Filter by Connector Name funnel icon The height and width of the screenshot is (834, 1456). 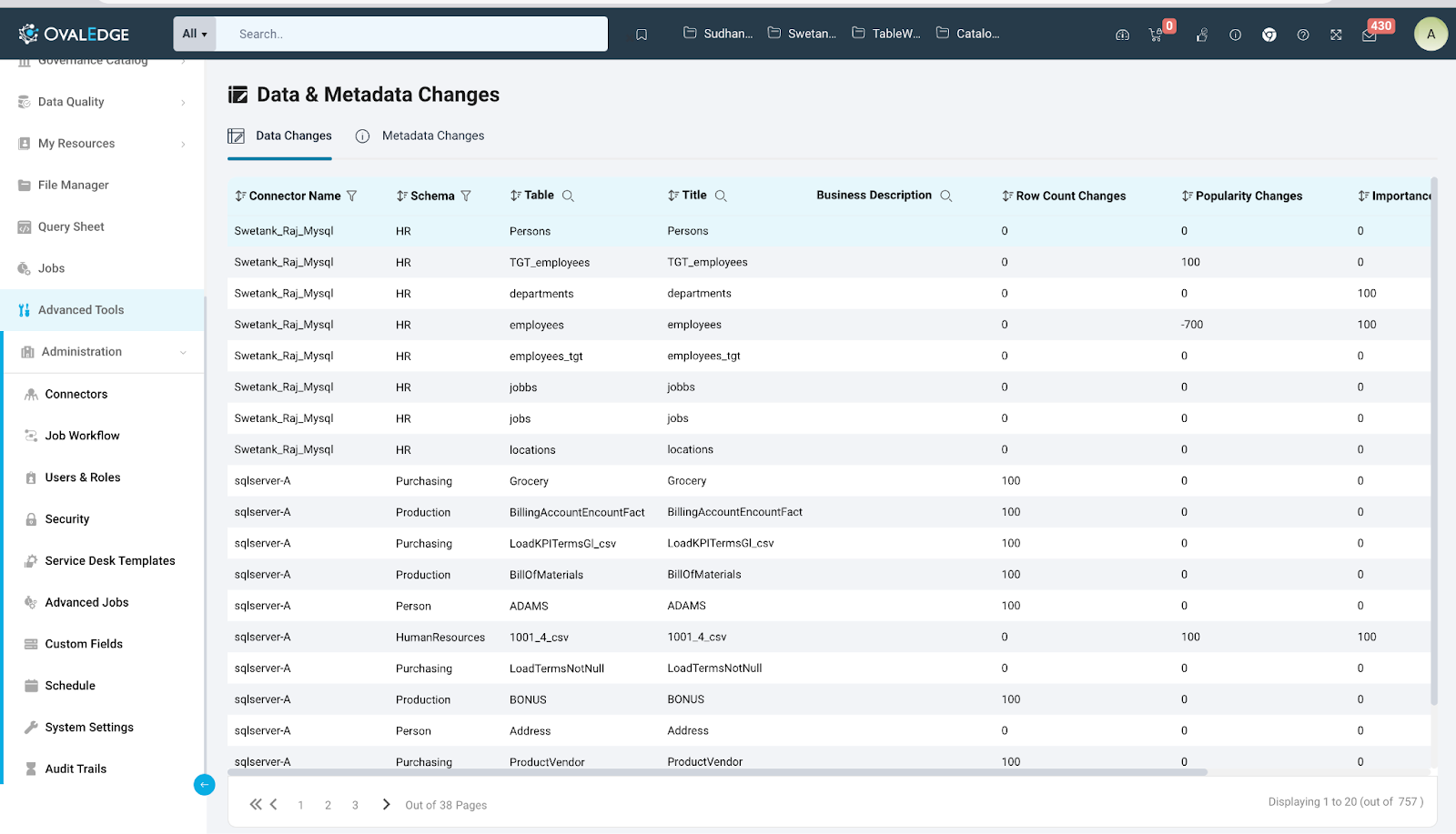tap(352, 196)
